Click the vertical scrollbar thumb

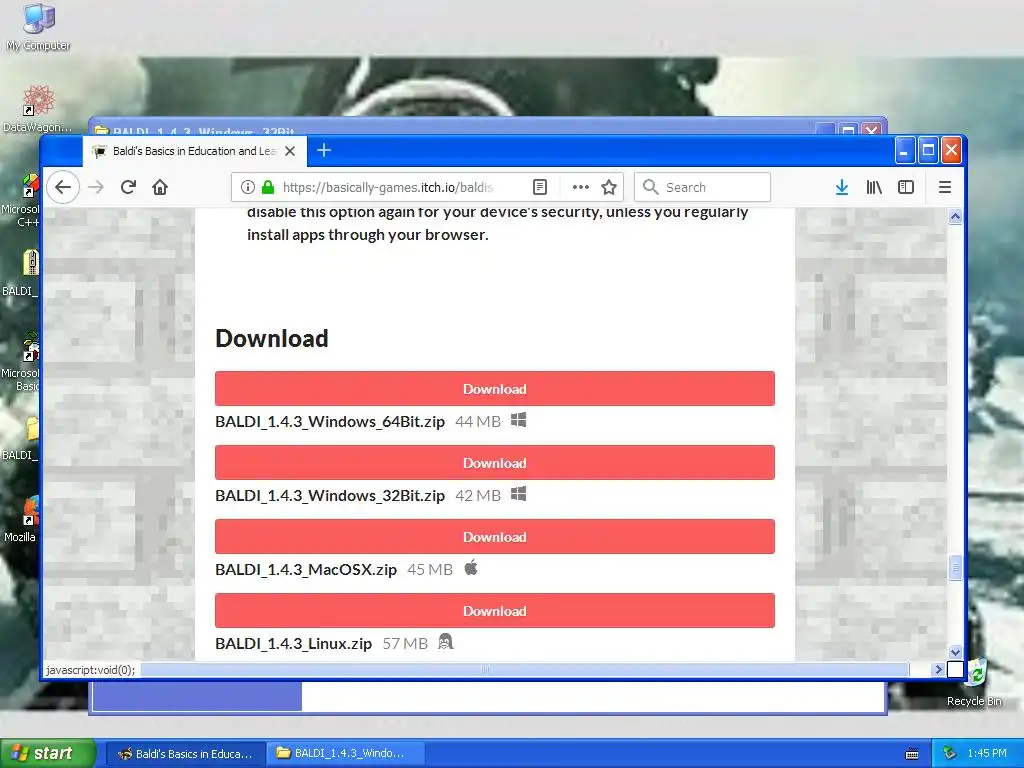955,567
